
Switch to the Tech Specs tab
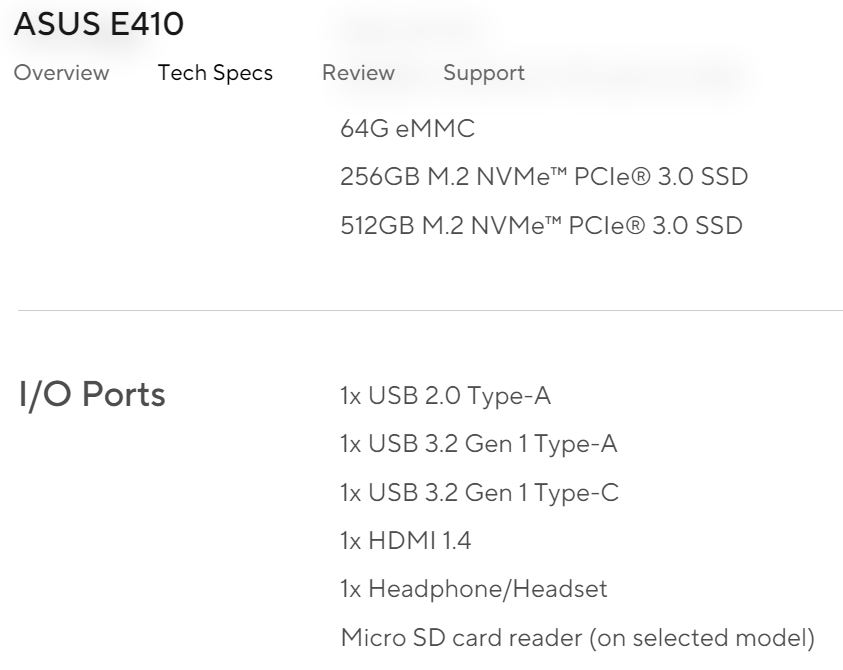coord(215,73)
